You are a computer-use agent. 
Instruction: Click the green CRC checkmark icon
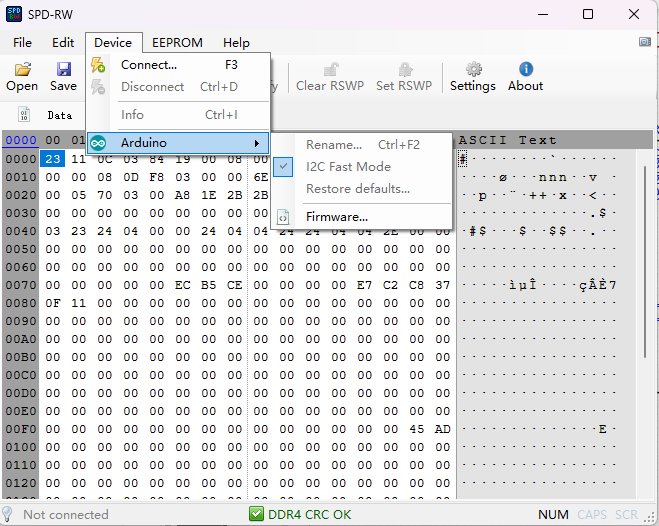point(256,514)
